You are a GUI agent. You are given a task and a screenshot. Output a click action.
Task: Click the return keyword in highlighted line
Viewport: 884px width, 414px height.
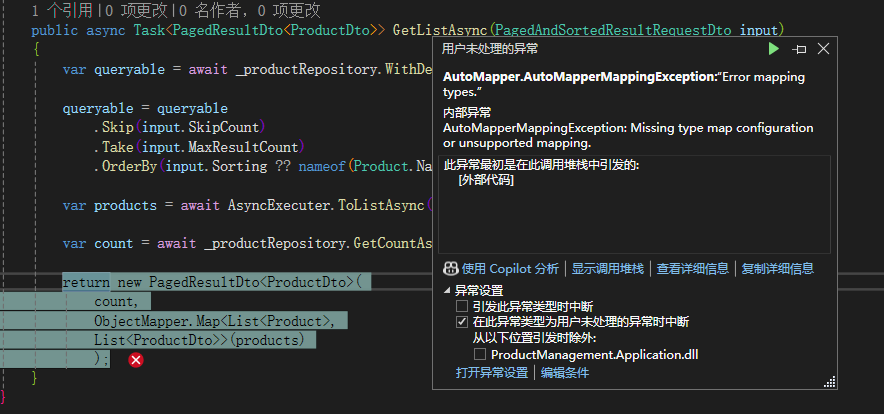click(86, 282)
